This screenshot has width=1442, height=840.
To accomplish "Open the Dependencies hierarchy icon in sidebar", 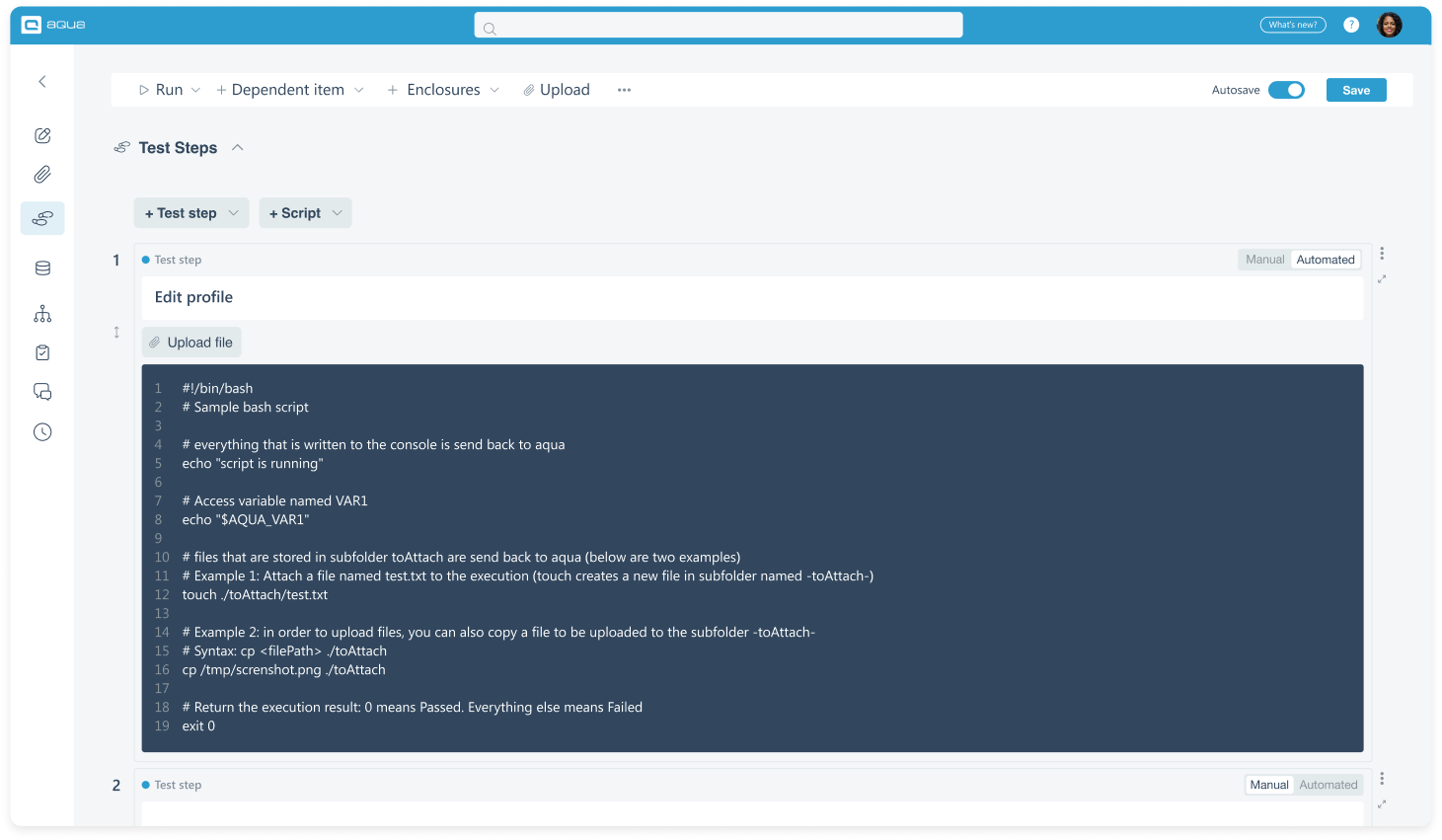I will point(41,313).
